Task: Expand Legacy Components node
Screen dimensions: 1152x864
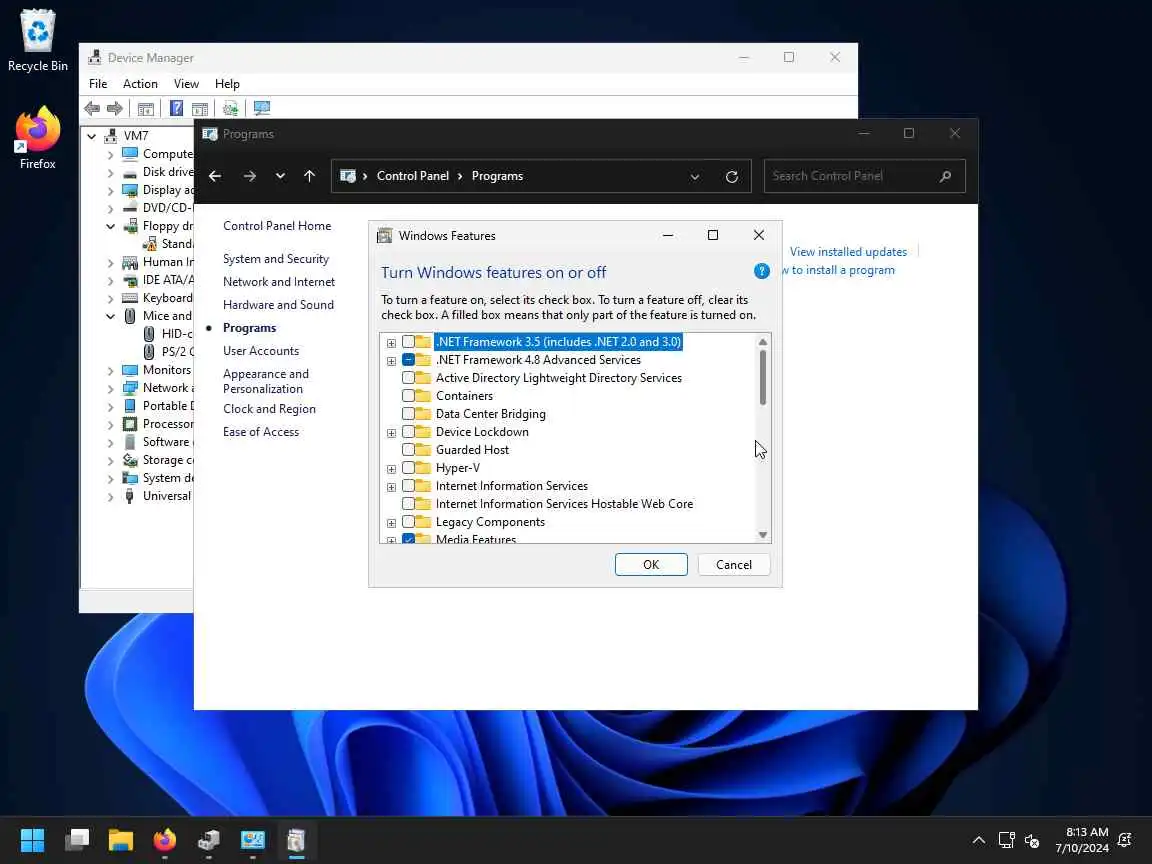Action: (392, 523)
